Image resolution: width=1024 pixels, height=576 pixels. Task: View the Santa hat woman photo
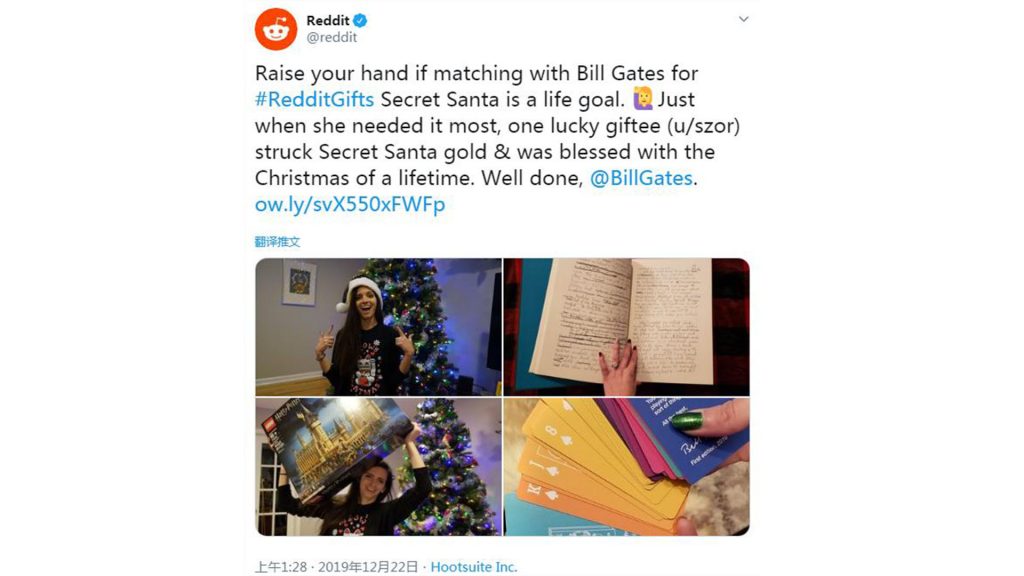coord(378,327)
